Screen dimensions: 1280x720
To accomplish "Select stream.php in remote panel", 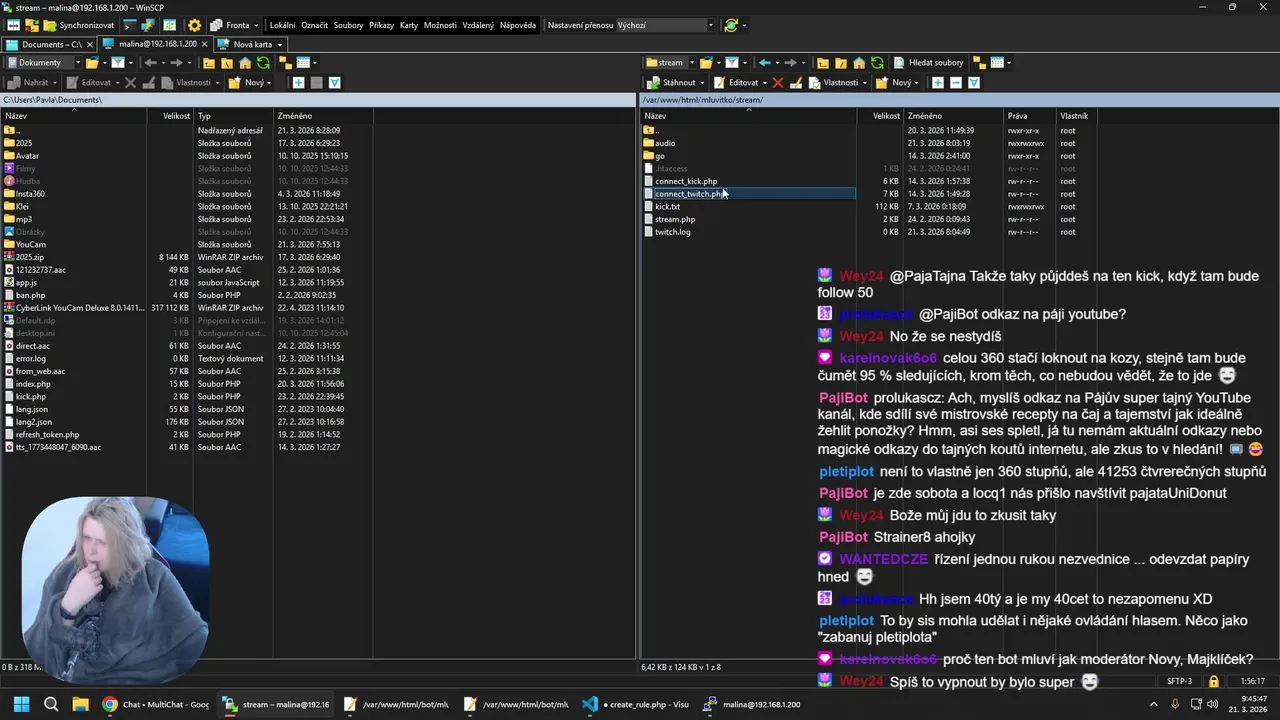I will [675, 219].
